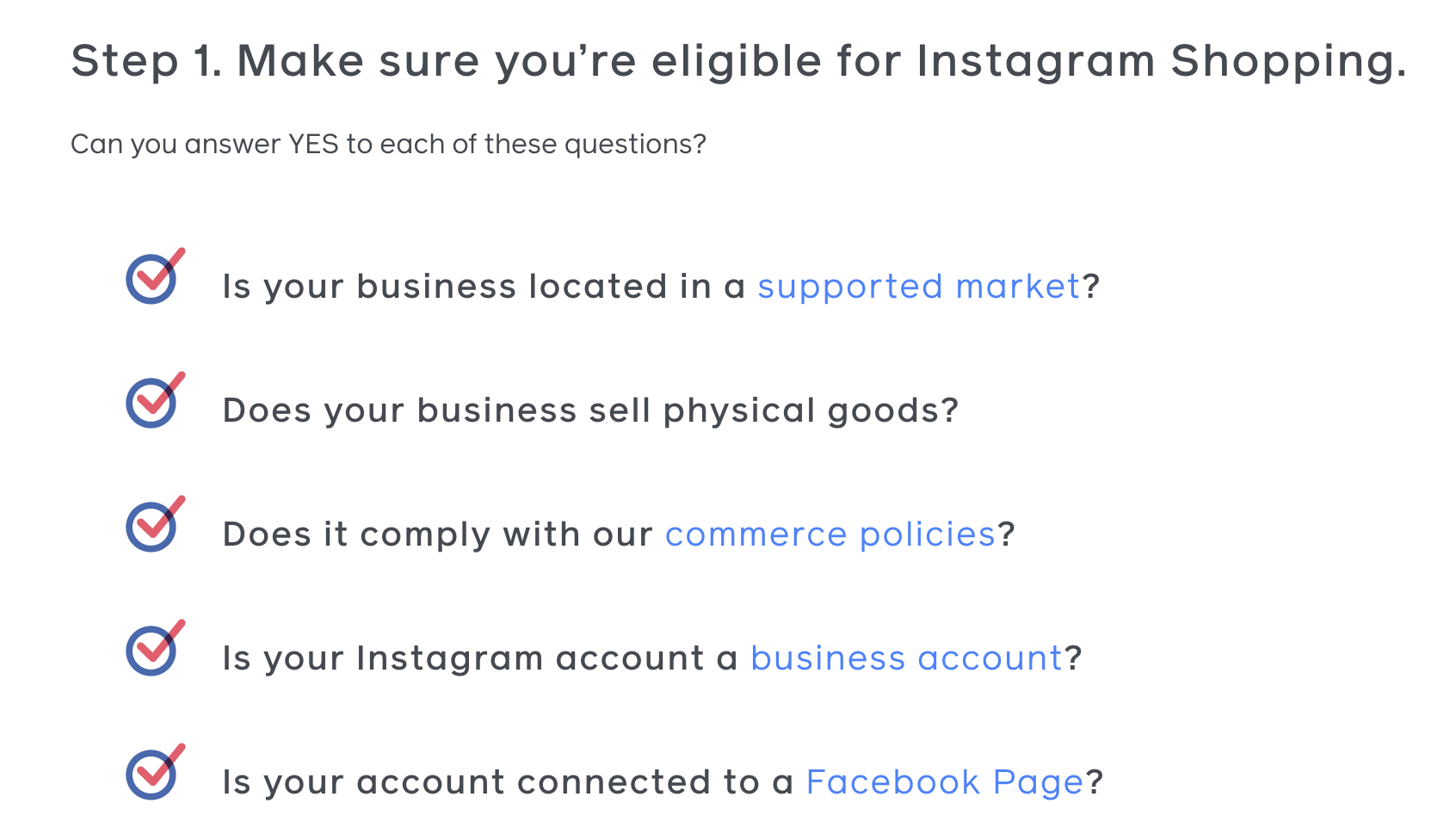Open the Facebook Page link
Image resolution: width=1456 pixels, height=840 pixels.
(x=945, y=783)
